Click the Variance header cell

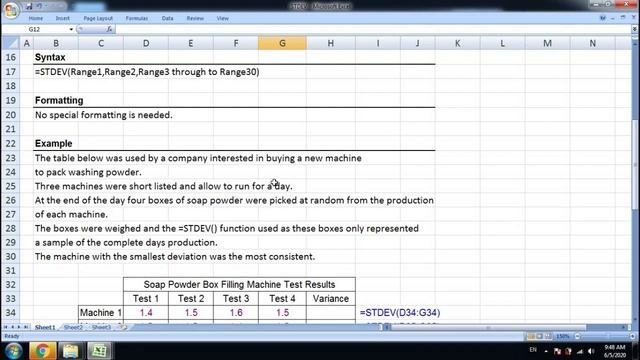[x=331, y=298]
